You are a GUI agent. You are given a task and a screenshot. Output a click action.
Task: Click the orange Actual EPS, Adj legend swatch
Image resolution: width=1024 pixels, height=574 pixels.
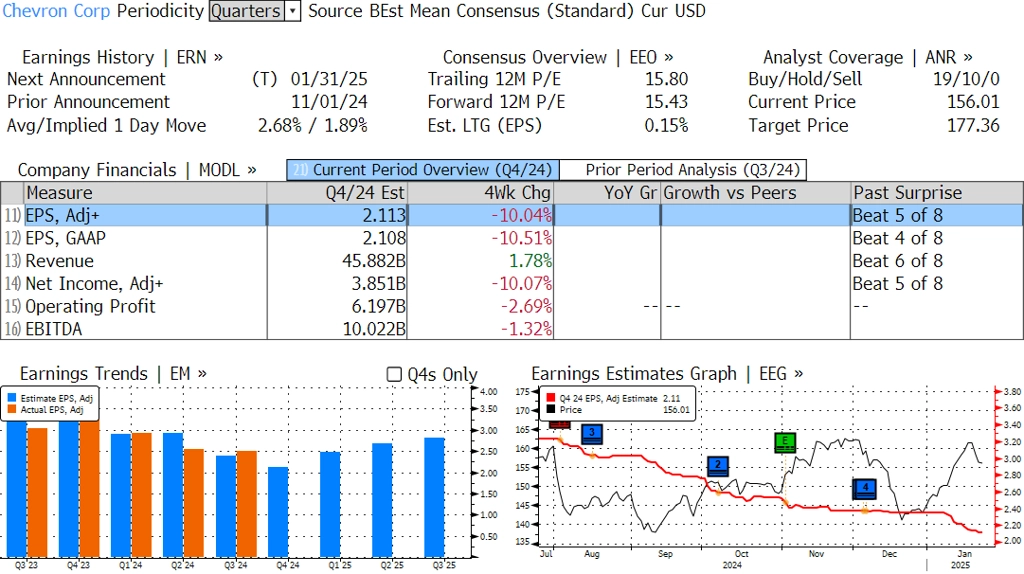pyautogui.click(x=12, y=410)
